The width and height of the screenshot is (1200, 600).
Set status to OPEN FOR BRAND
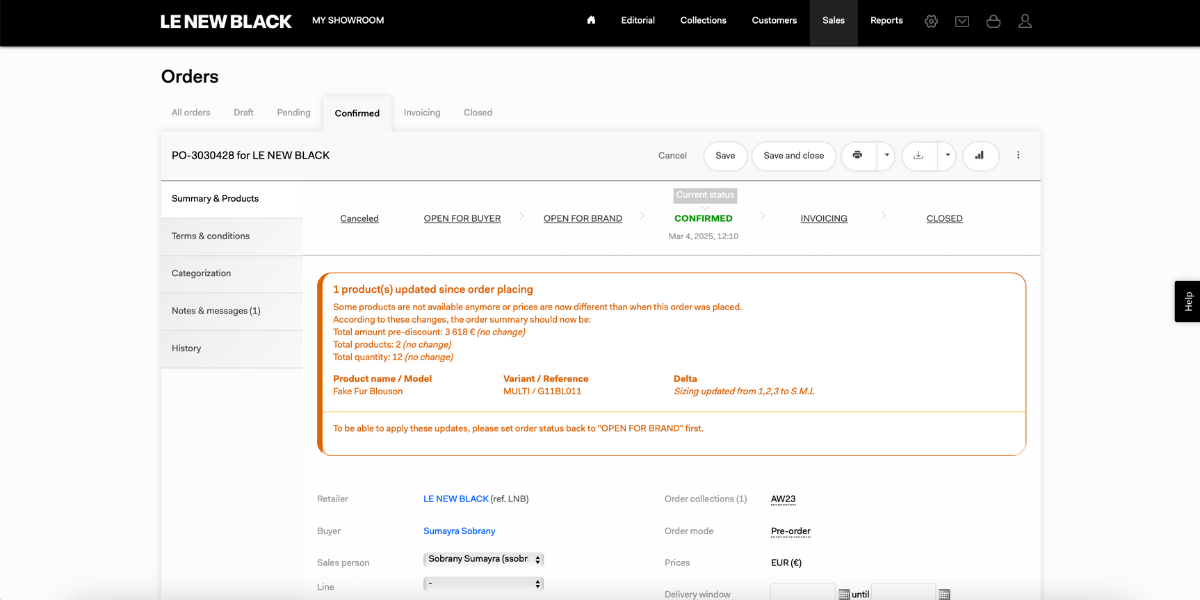[x=583, y=219]
